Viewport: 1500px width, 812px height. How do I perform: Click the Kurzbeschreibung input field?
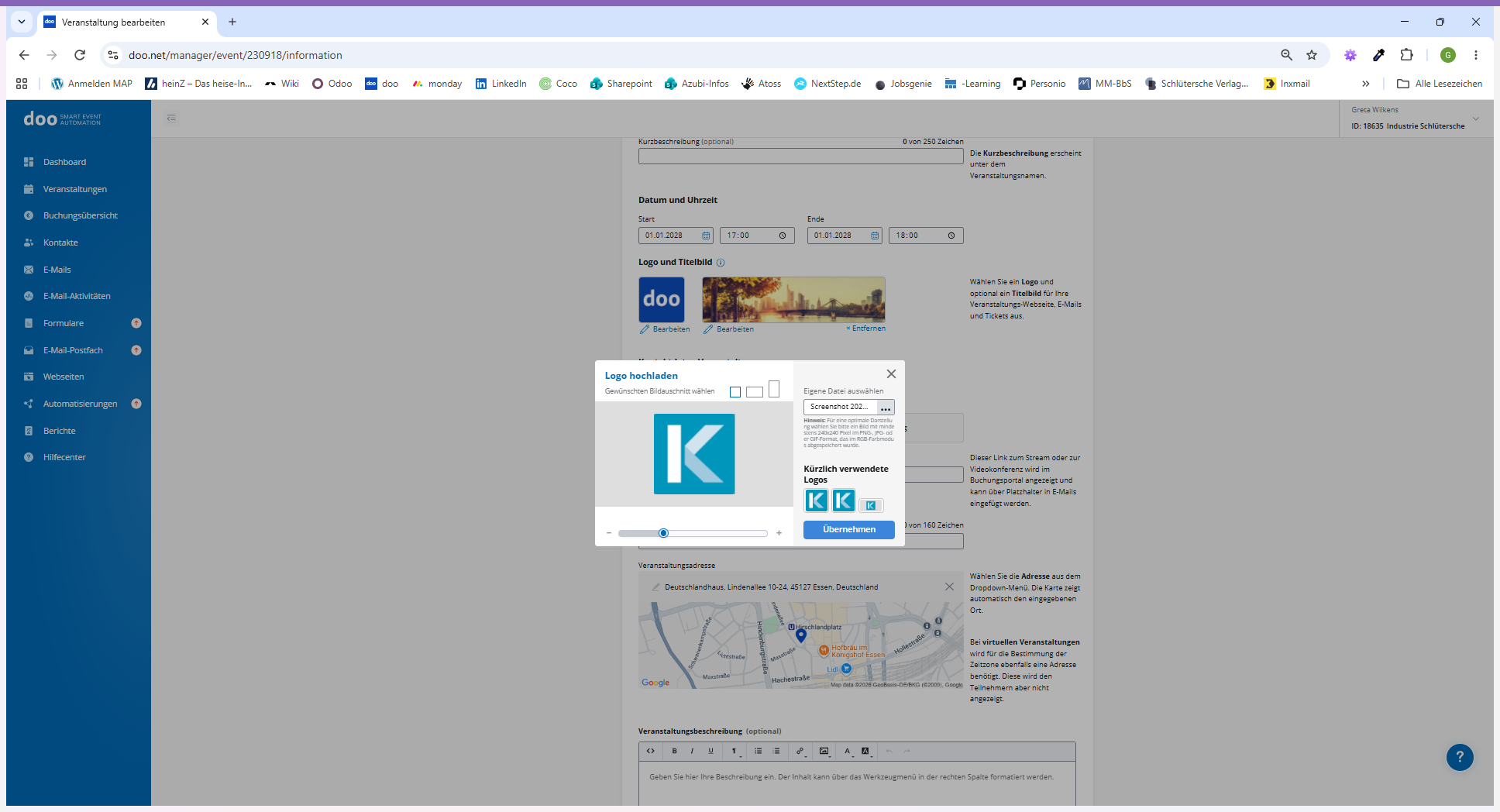click(x=800, y=156)
